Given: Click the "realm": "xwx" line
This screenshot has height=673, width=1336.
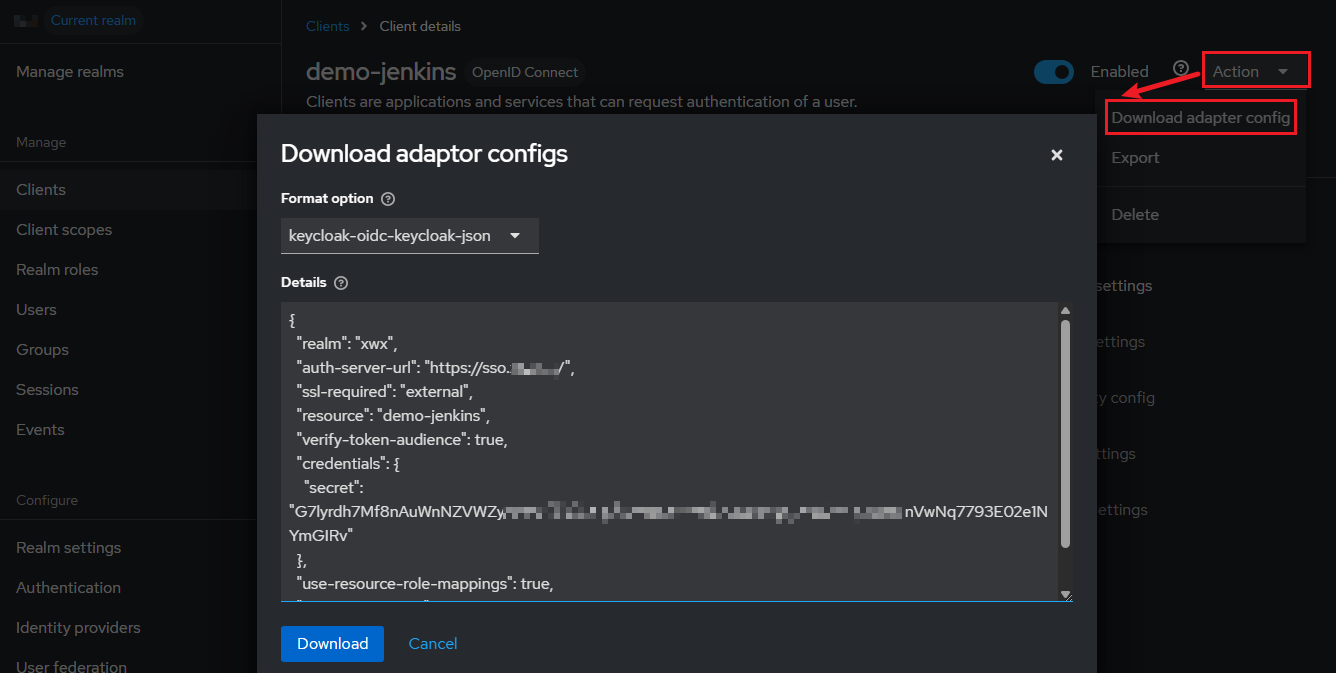Looking at the screenshot, I should [347, 343].
